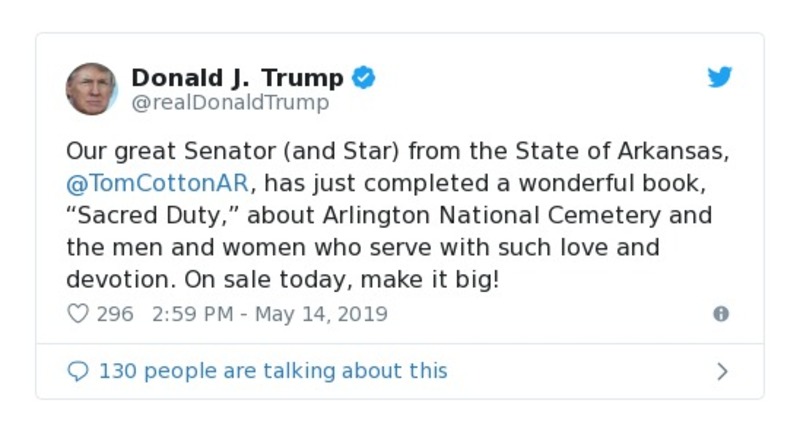The width and height of the screenshot is (800, 432).
Task: Click the 296 likes count
Action: coord(115,314)
